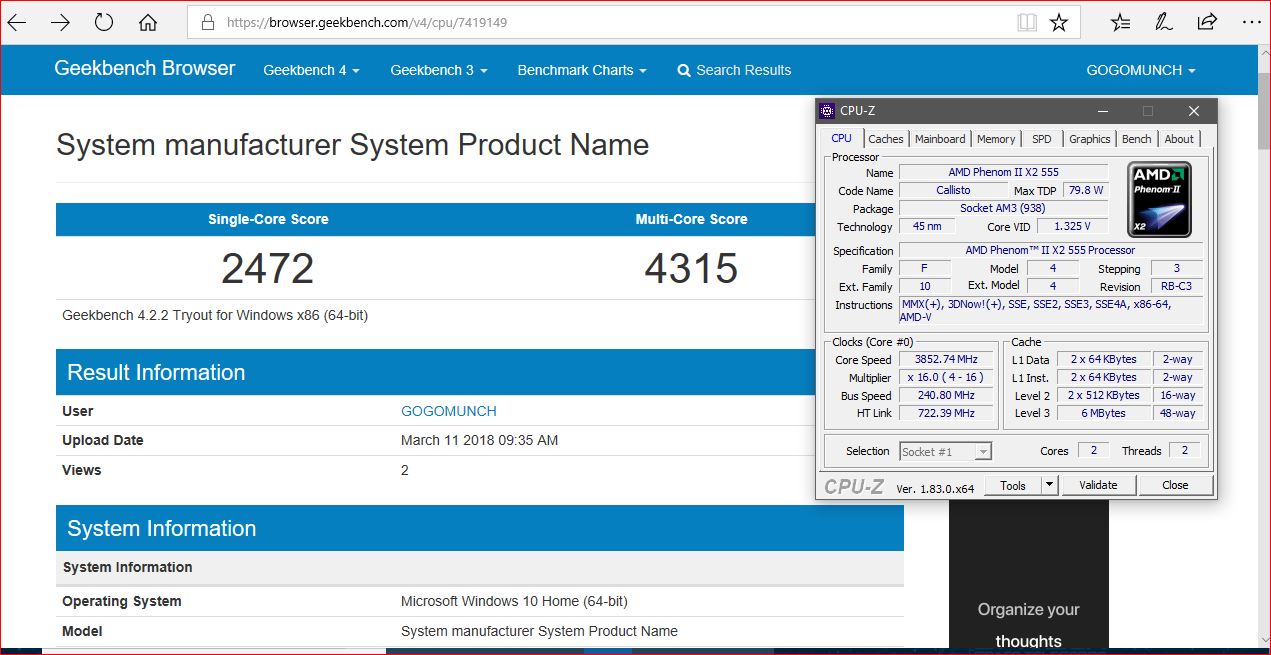Open the Geekbench 4 dropdown menu

(x=311, y=70)
